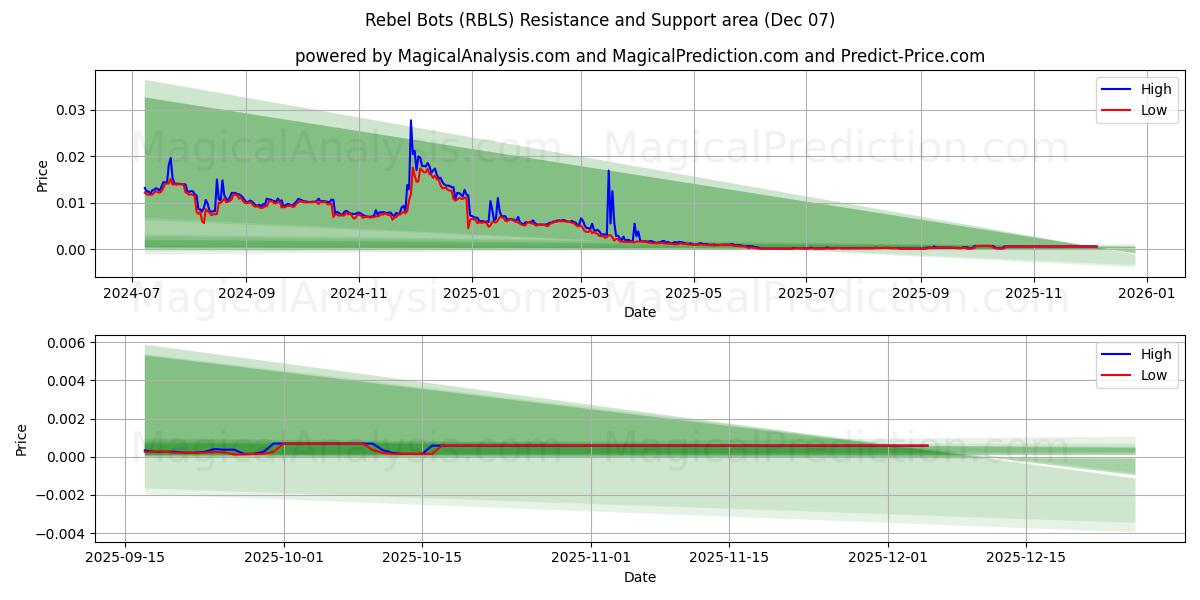
Task: Click the '2025-09-15' tick label
Action: click(x=125, y=559)
